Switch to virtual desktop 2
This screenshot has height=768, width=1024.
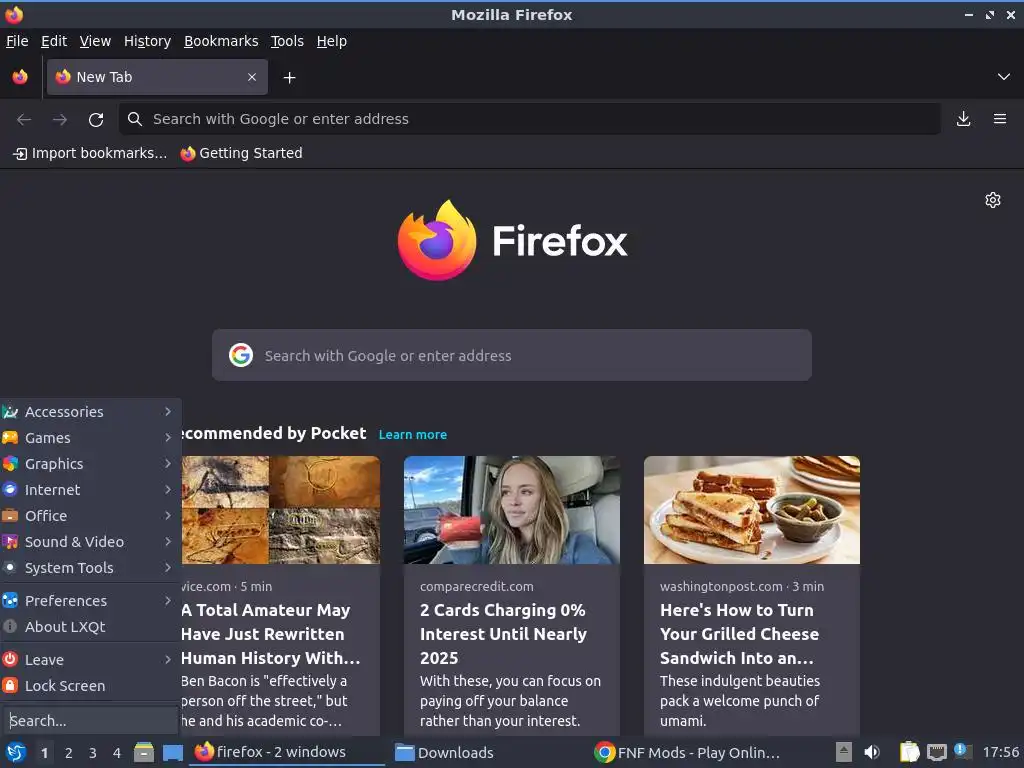point(69,753)
